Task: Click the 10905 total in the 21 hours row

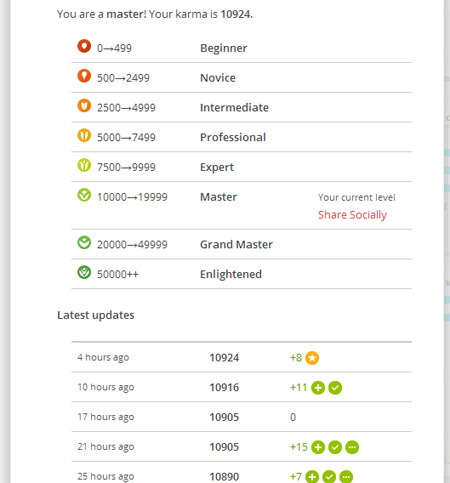Action: (224, 447)
